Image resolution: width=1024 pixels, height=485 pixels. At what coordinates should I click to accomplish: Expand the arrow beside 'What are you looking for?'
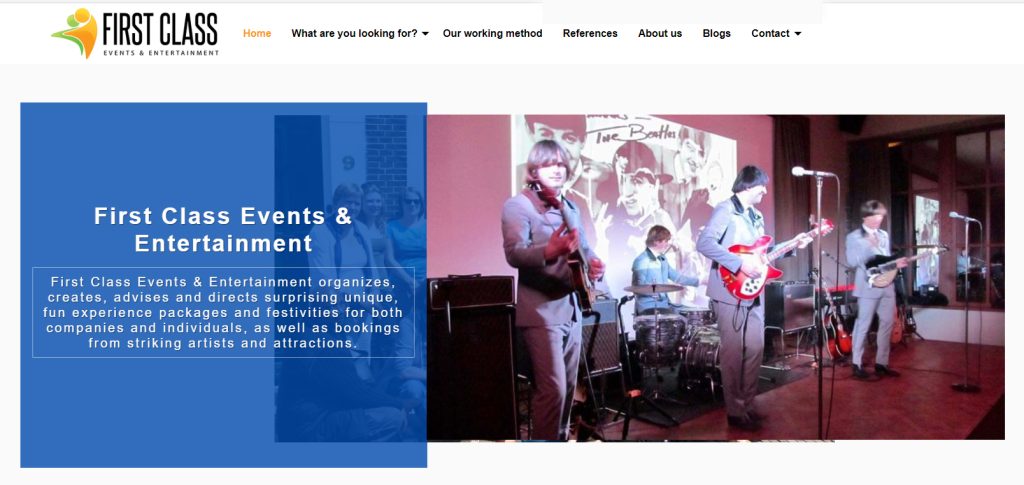425,34
